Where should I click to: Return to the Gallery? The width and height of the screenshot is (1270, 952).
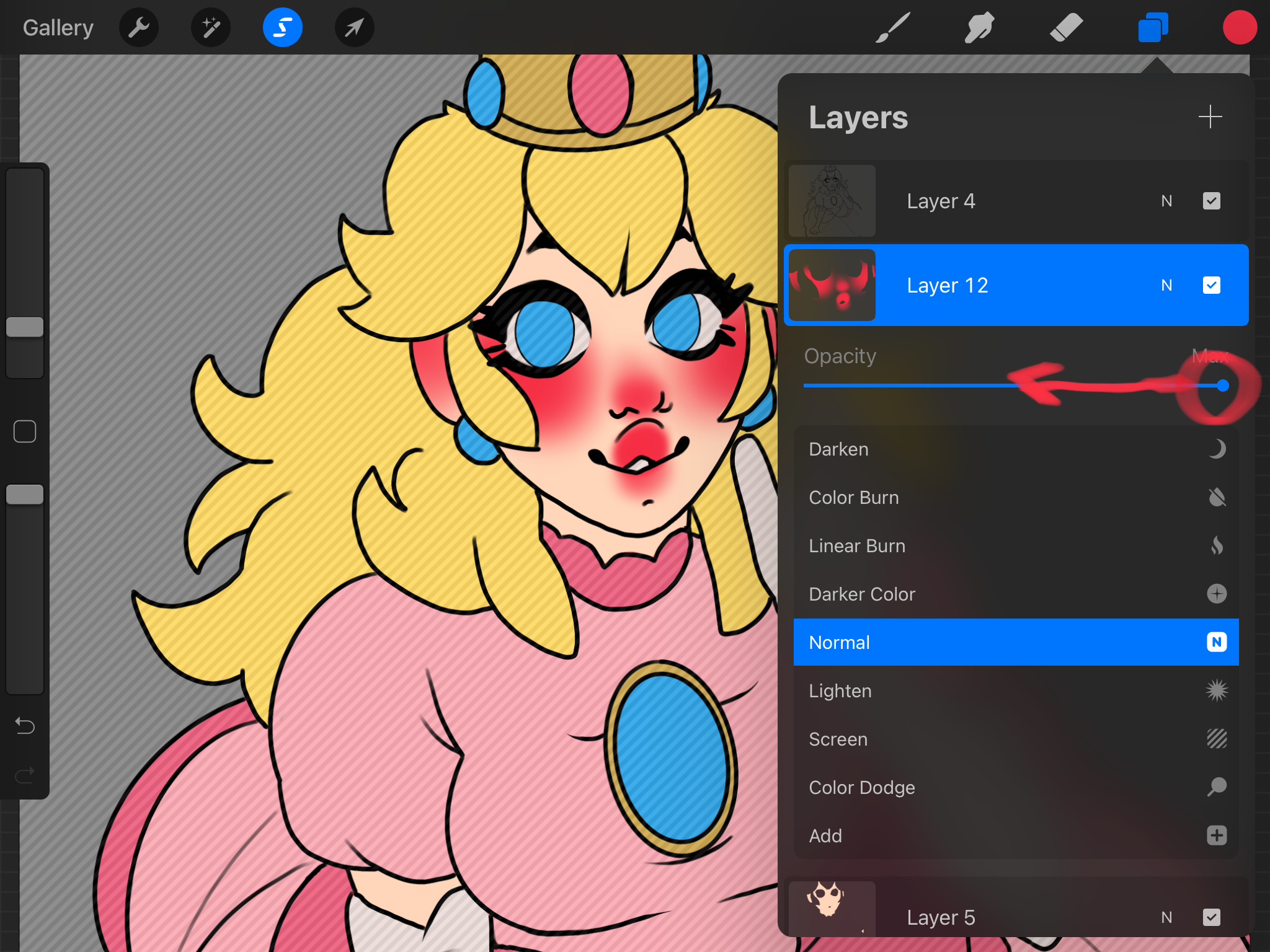(x=58, y=28)
